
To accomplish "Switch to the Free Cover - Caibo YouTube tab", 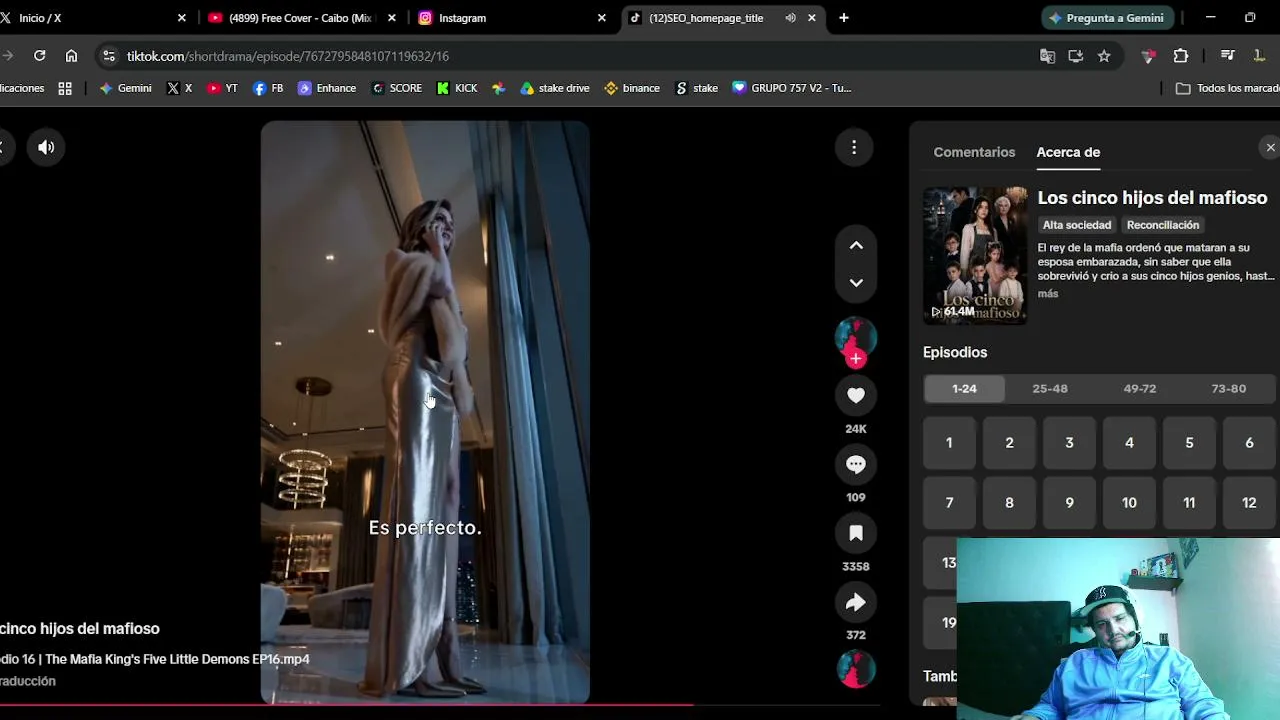I will tap(302, 18).
